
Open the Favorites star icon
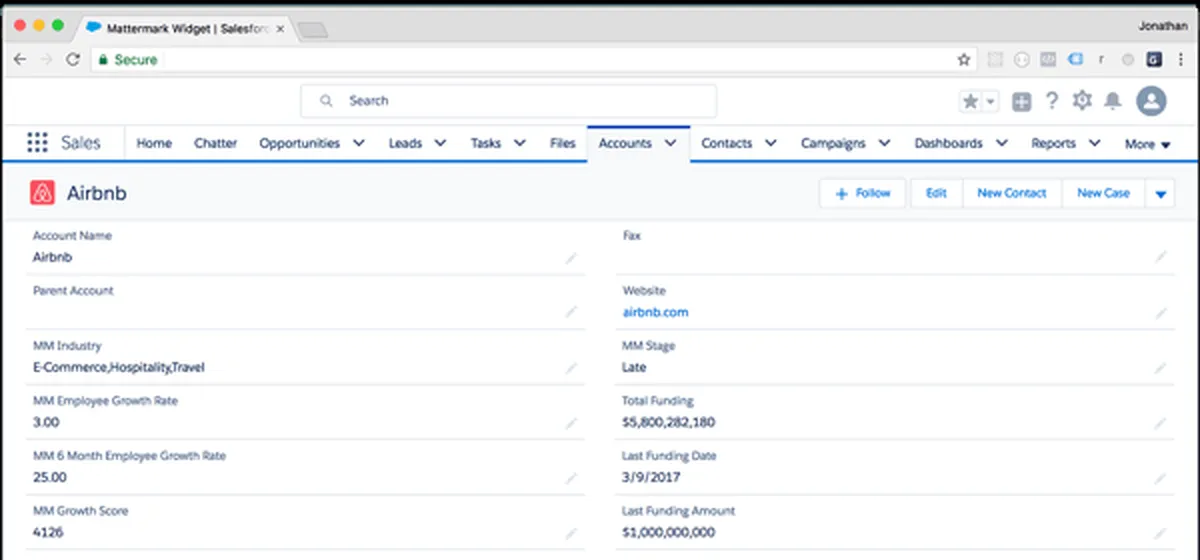[x=971, y=101]
